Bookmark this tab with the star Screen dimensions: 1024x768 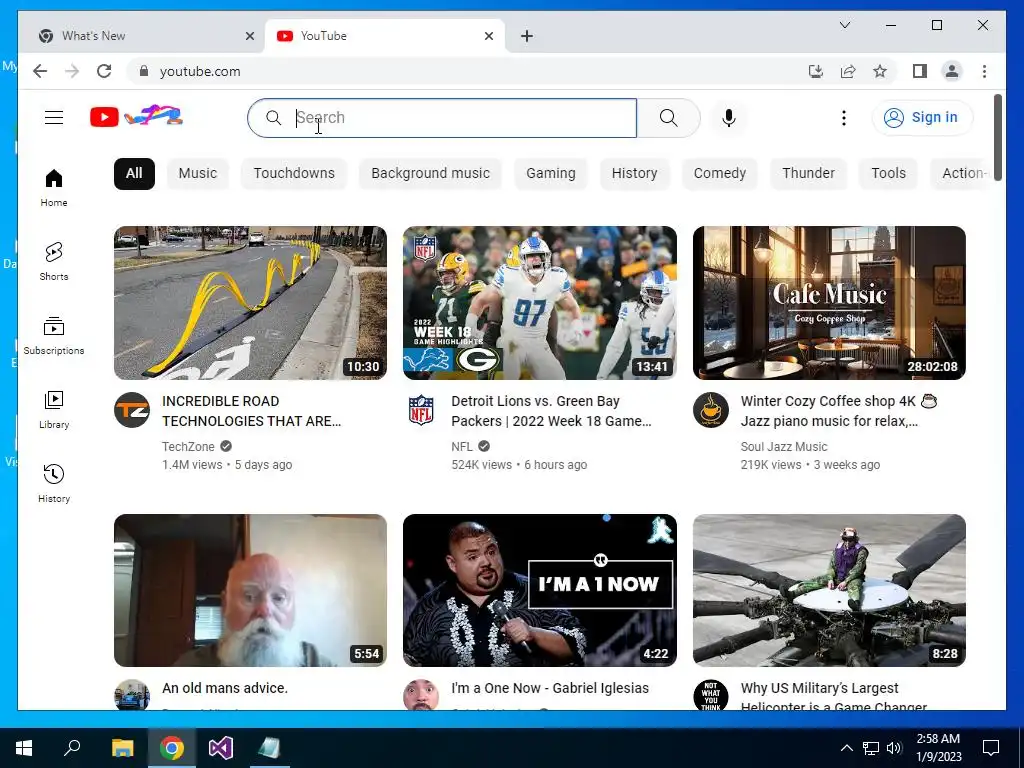coord(880,71)
